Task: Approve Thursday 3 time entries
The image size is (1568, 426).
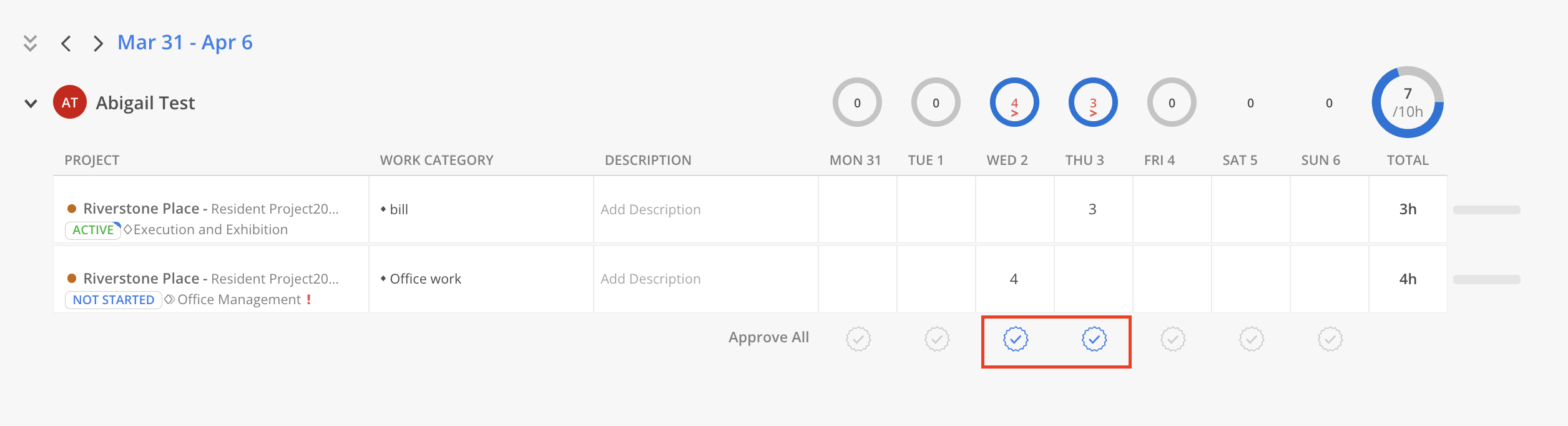Action: tap(1094, 339)
